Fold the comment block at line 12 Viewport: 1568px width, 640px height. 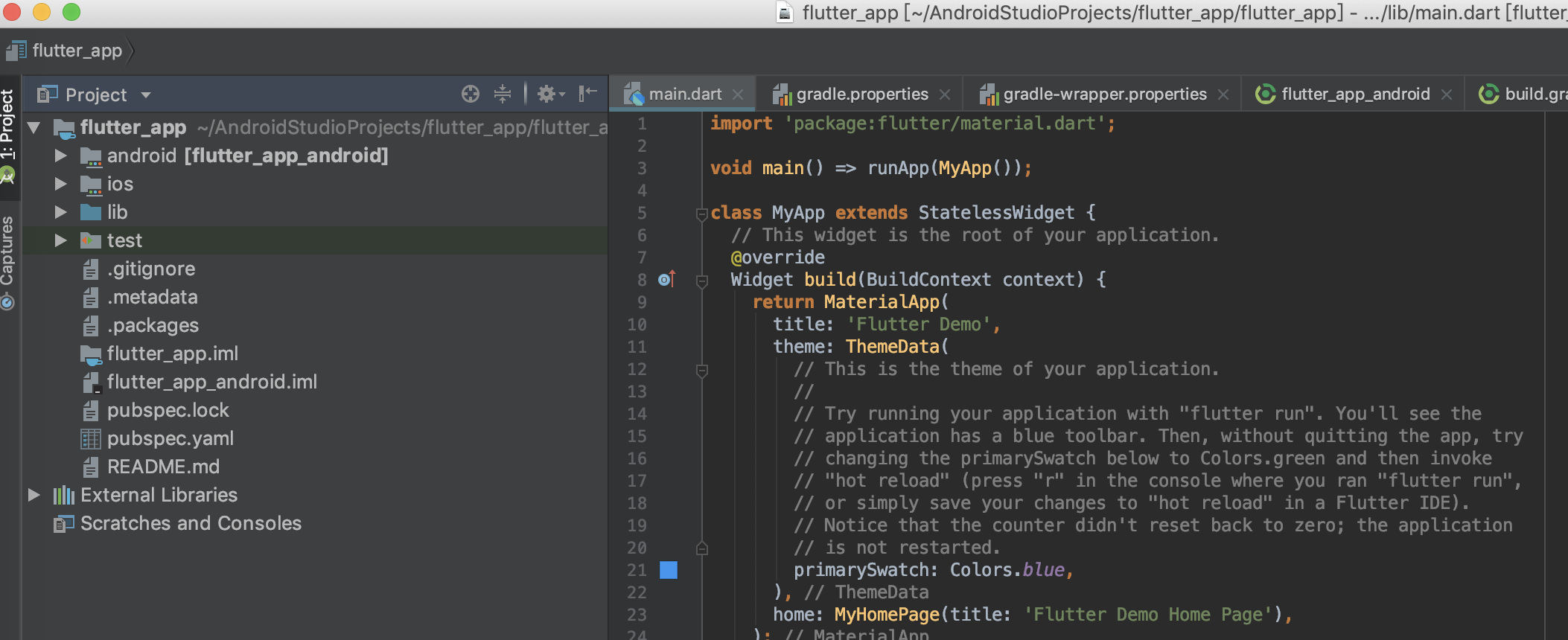(701, 371)
